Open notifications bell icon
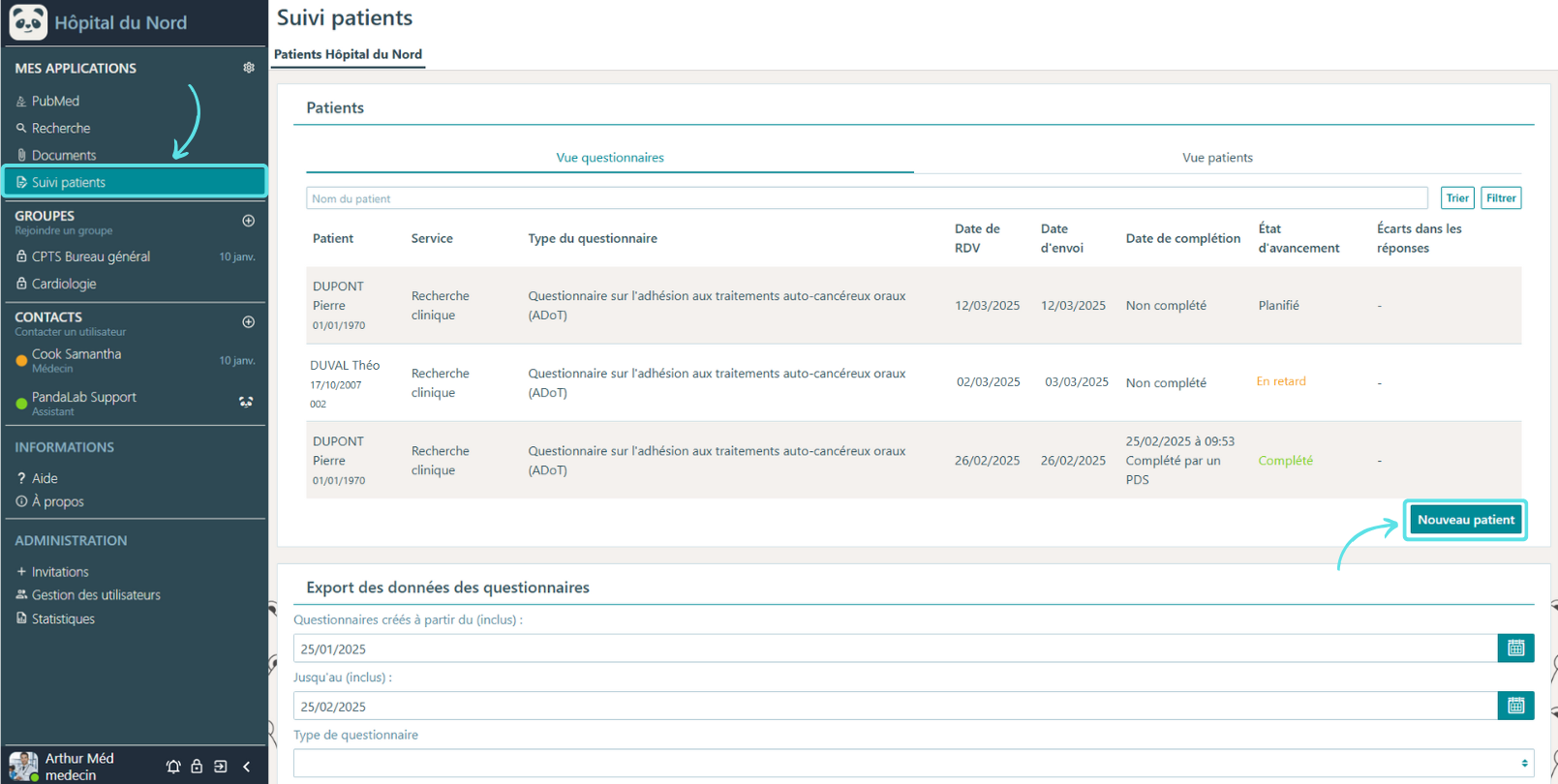This screenshot has width=1558, height=784. [173, 767]
